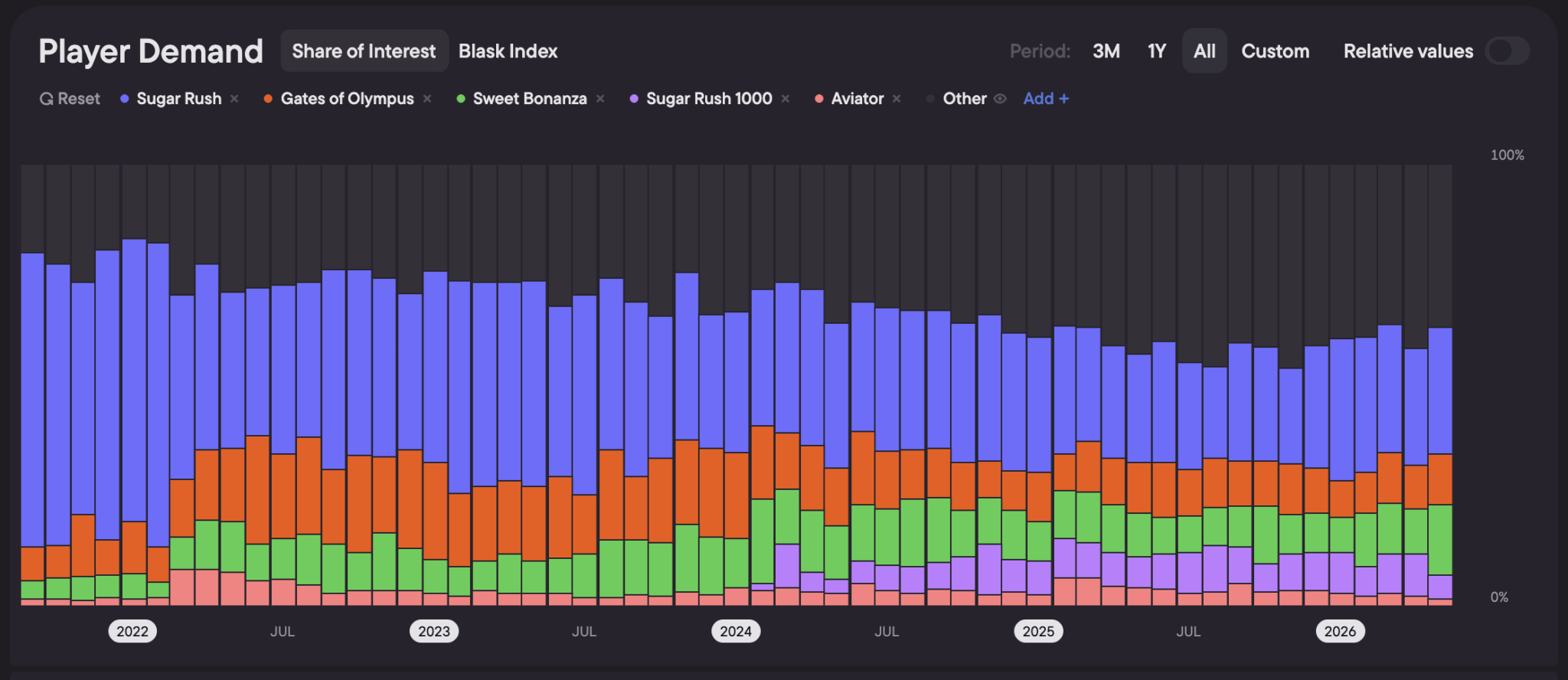Click the Sugar Rush 1000 color dot
1568x680 pixels.
634,99
